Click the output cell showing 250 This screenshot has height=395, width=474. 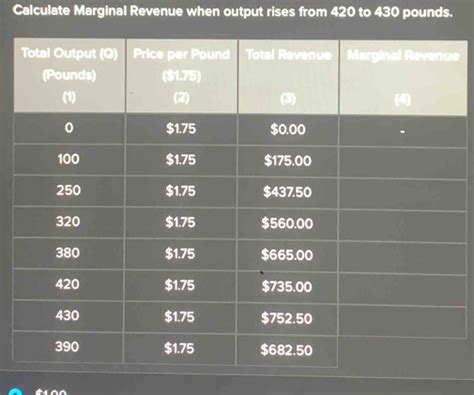click(x=68, y=190)
